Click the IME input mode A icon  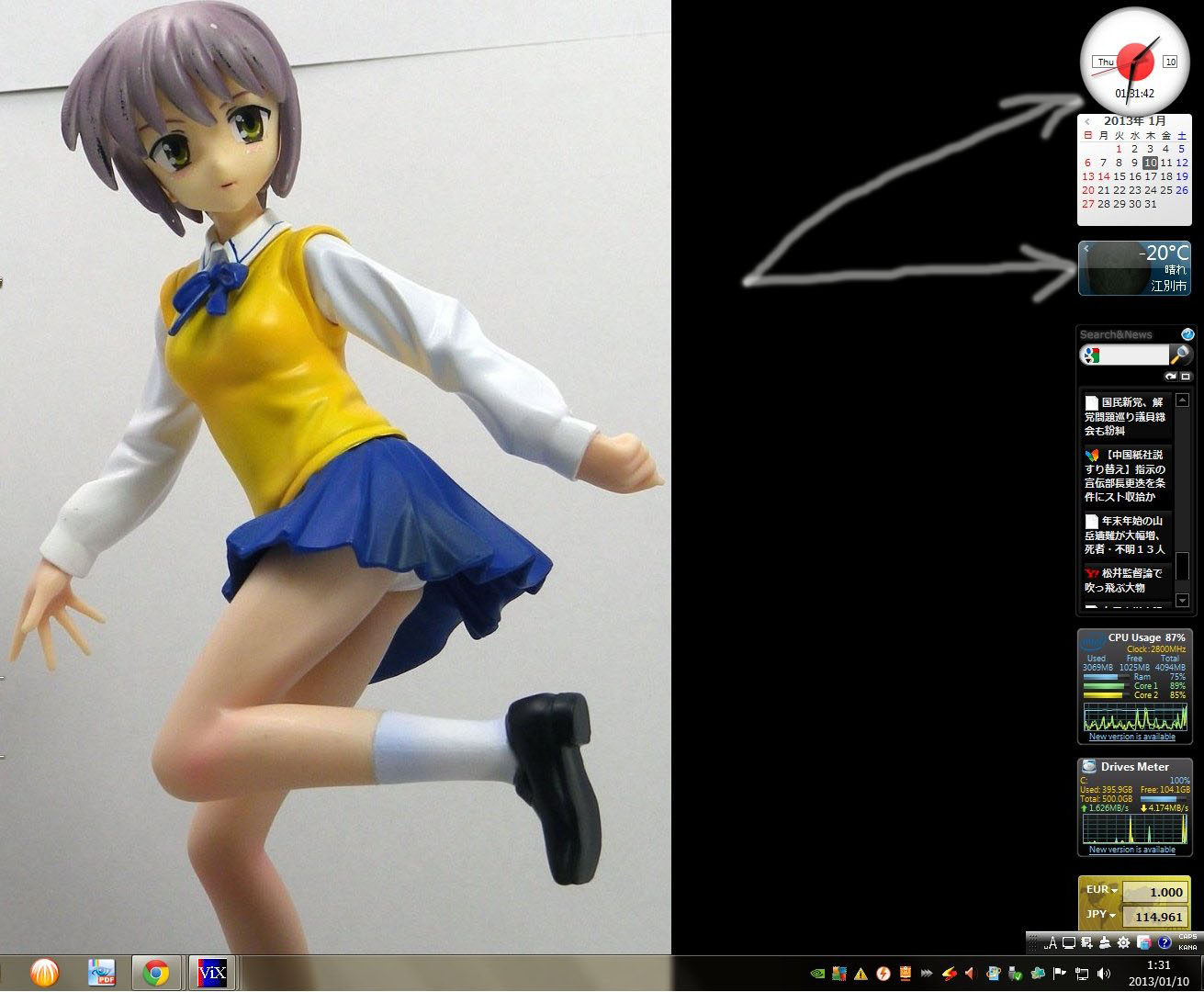pyautogui.click(x=1051, y=942)
